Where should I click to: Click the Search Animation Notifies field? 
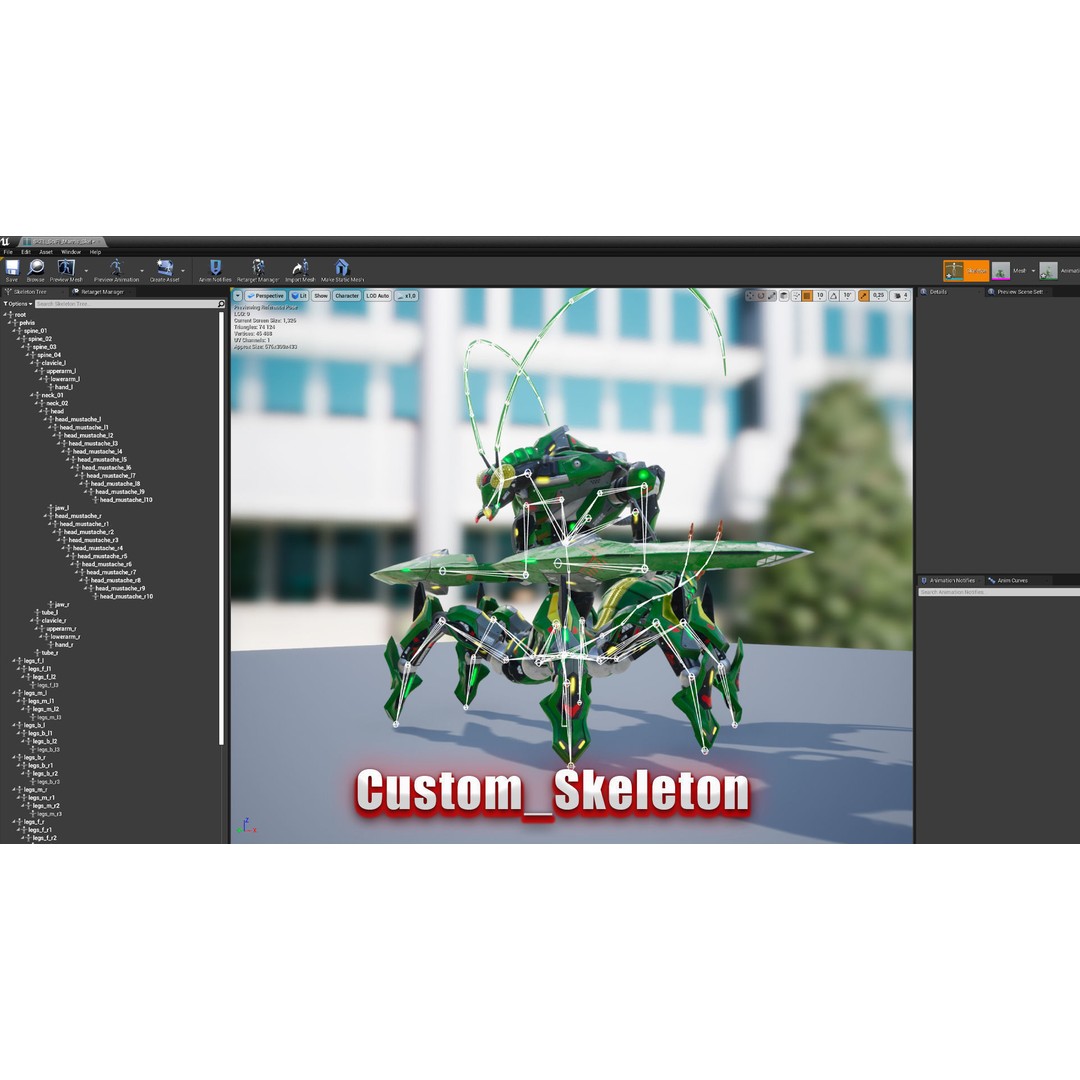(999, 592)
